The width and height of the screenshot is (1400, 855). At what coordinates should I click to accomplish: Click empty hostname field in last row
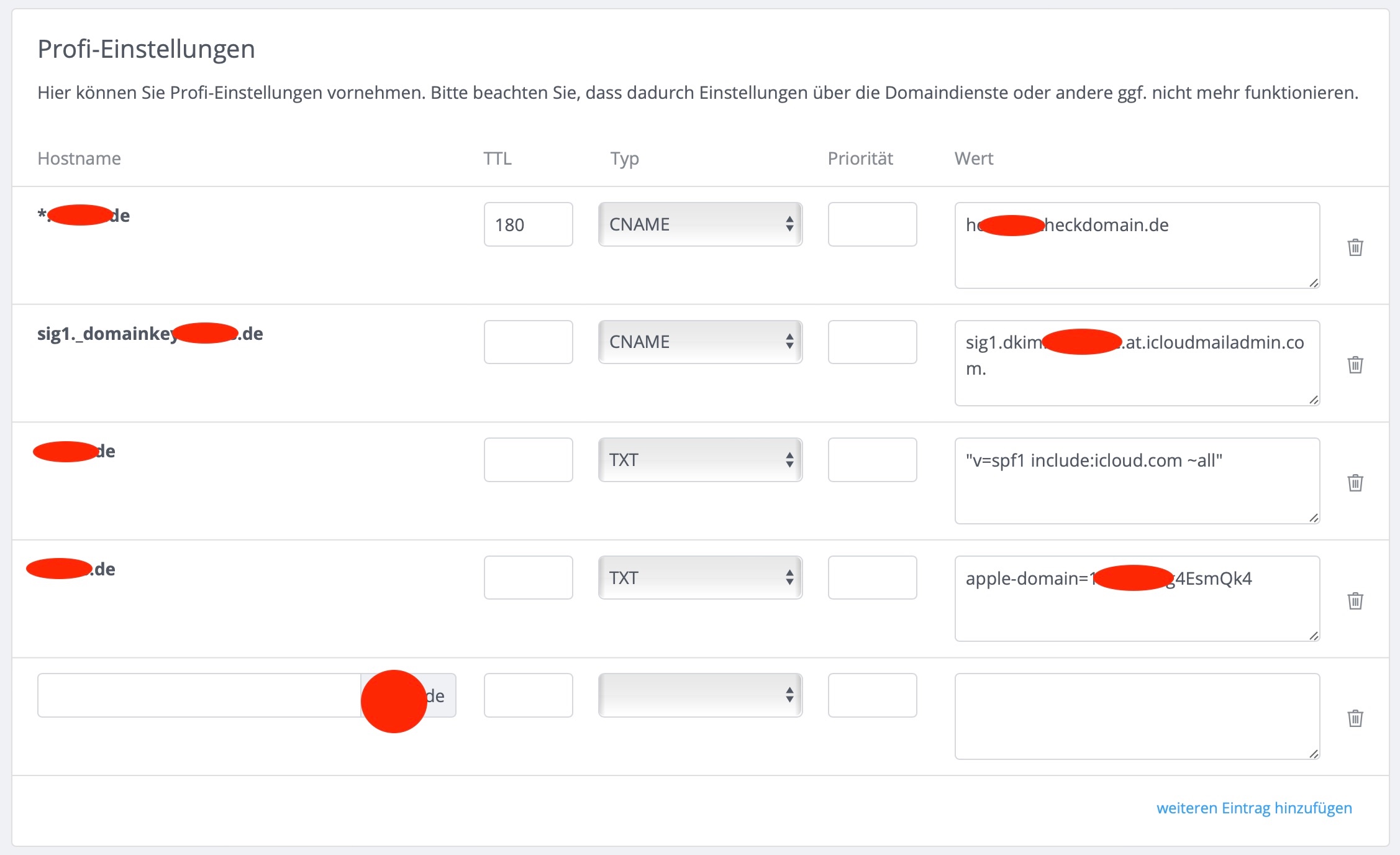point(199,695)
